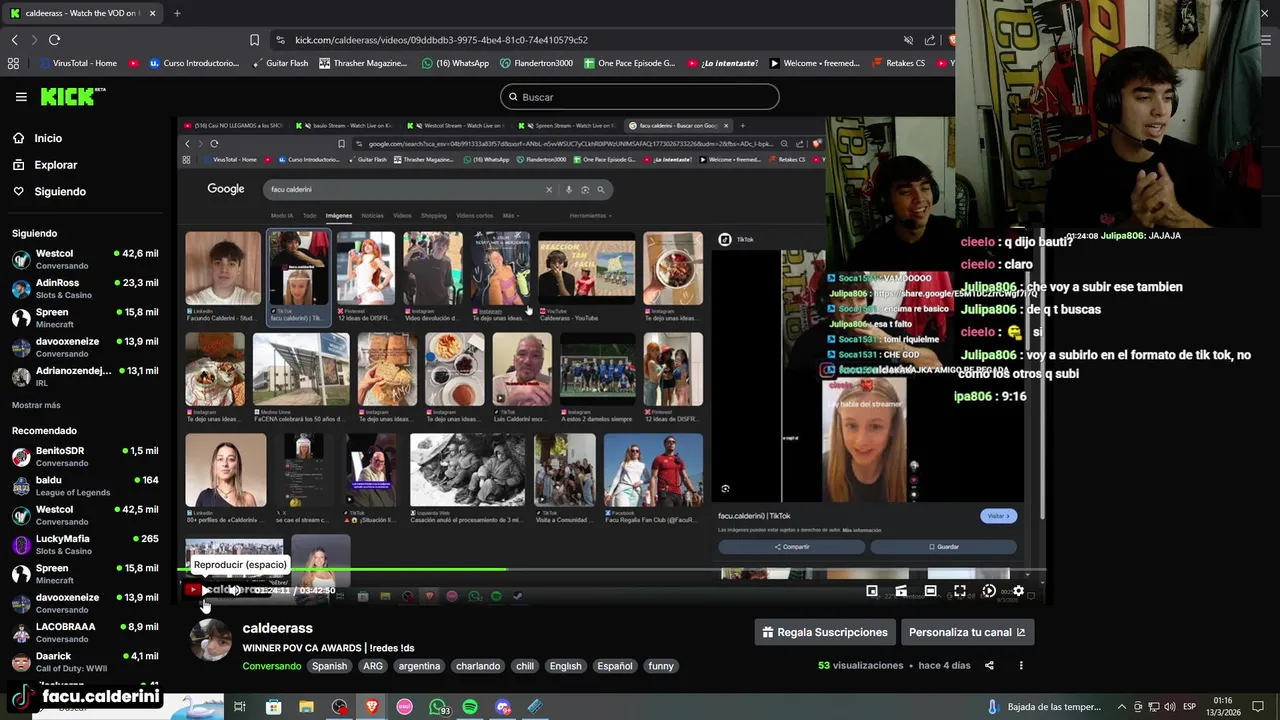The image size is (1280, 720).
Task: Open Thrasher Magazine bookmark
Action: pyautogui.click(x=363, y=63)
